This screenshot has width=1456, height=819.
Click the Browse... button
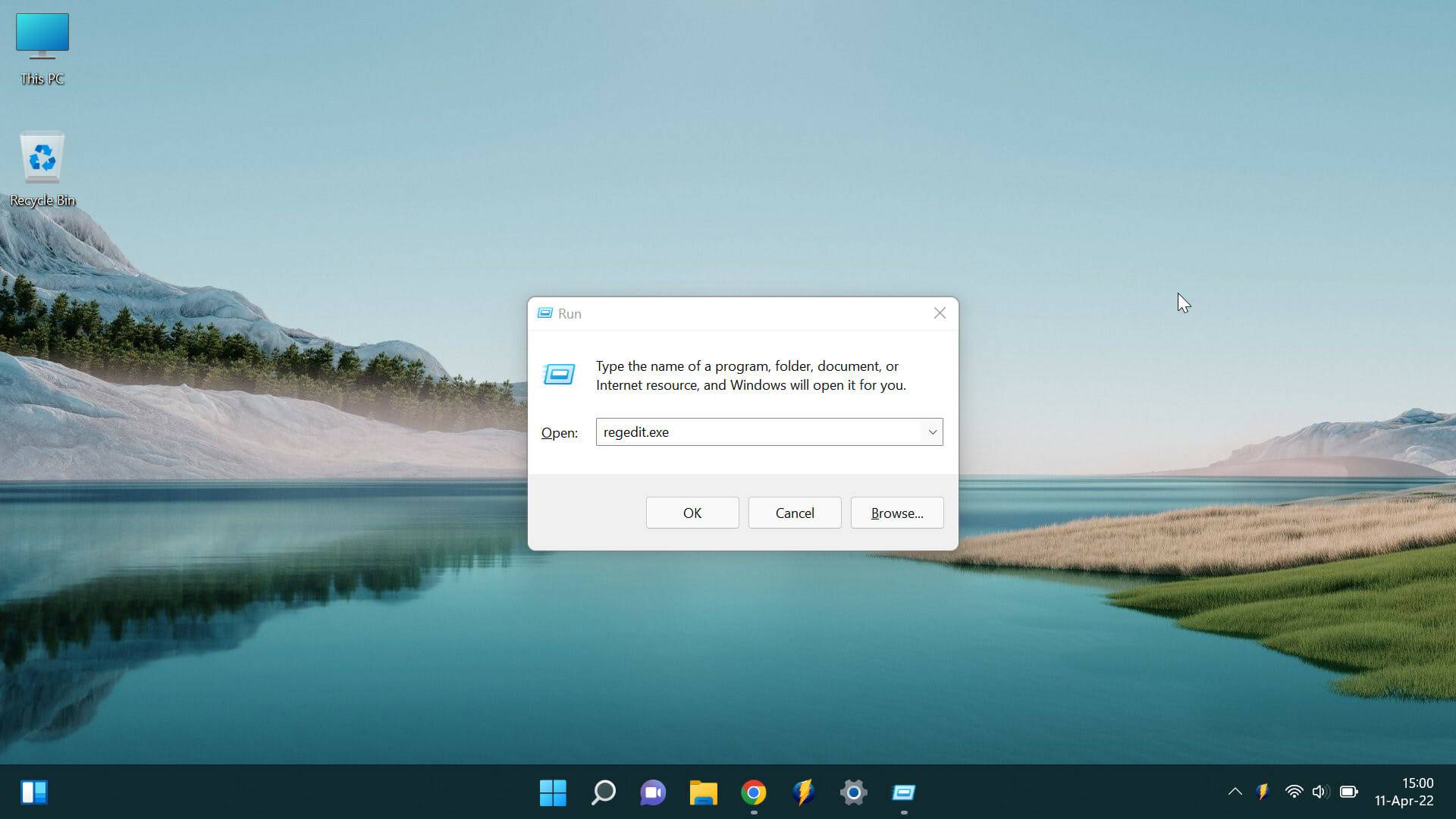pos(896,513)
